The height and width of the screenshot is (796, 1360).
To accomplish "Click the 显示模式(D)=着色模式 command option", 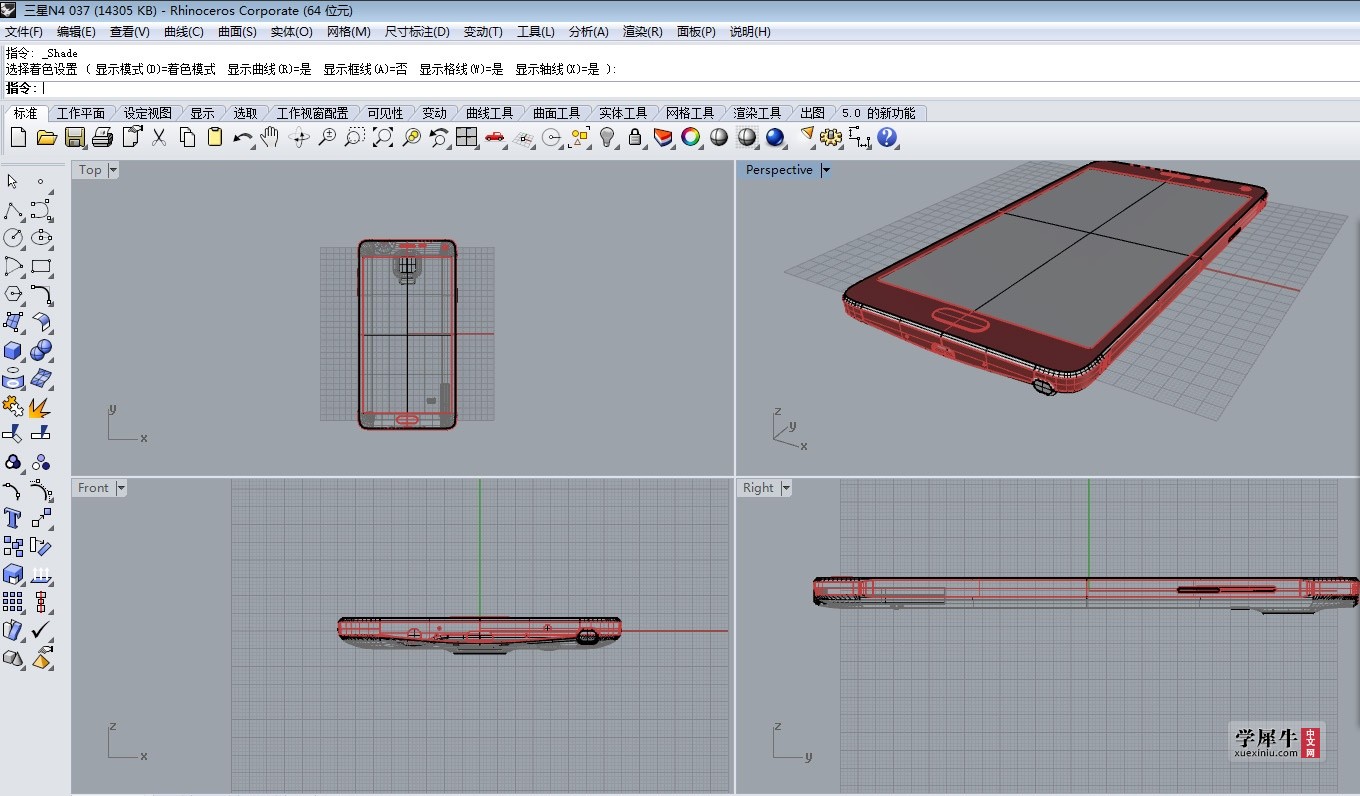I will coord(155,69).
